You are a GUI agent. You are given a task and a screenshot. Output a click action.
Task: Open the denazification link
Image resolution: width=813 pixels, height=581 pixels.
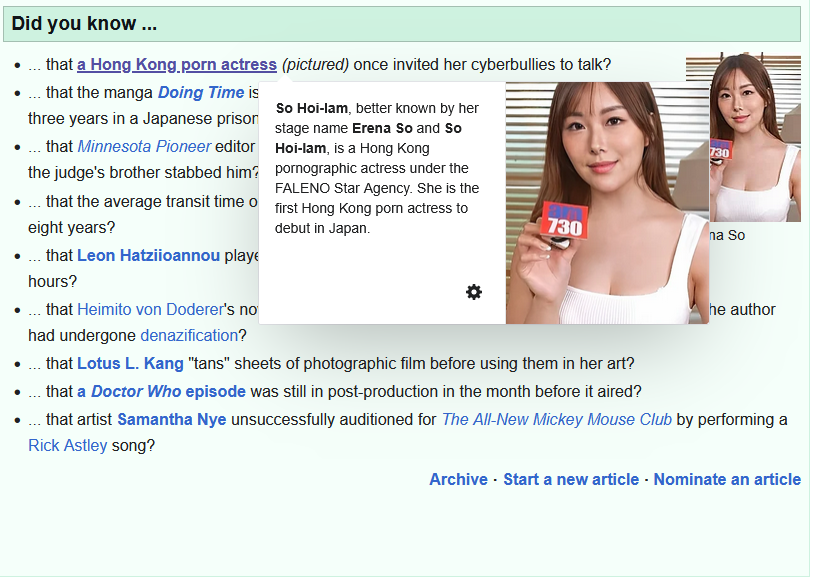189,335
